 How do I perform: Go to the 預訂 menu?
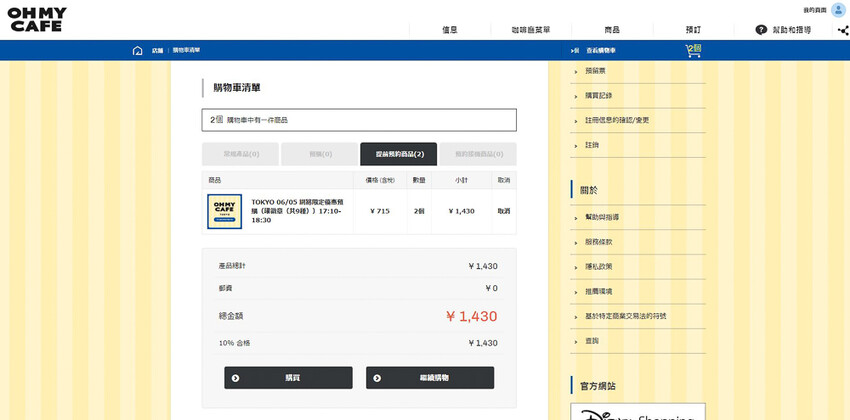(x=693, y=30)
